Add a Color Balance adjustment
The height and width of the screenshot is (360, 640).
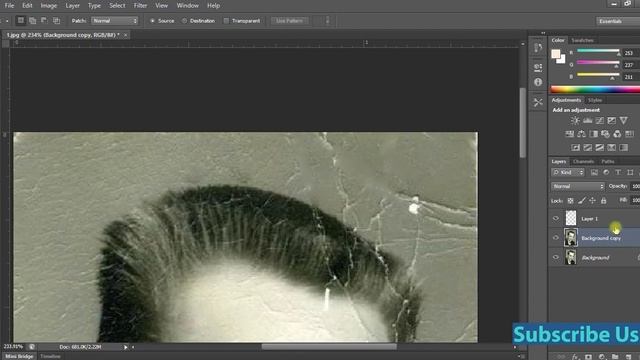pos(581,134)
